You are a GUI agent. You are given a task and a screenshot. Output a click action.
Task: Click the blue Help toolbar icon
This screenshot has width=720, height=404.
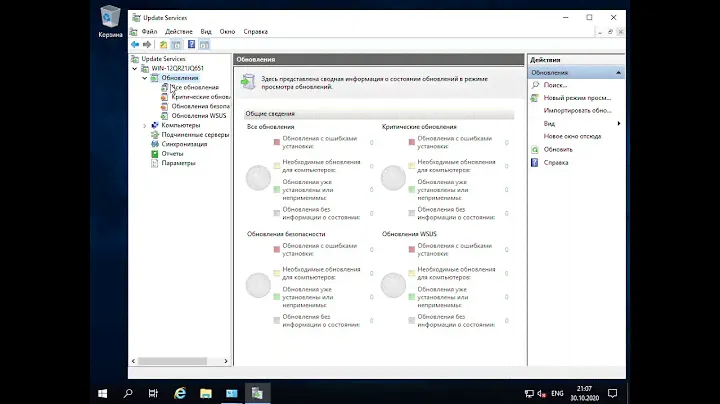tap(192, 45)
